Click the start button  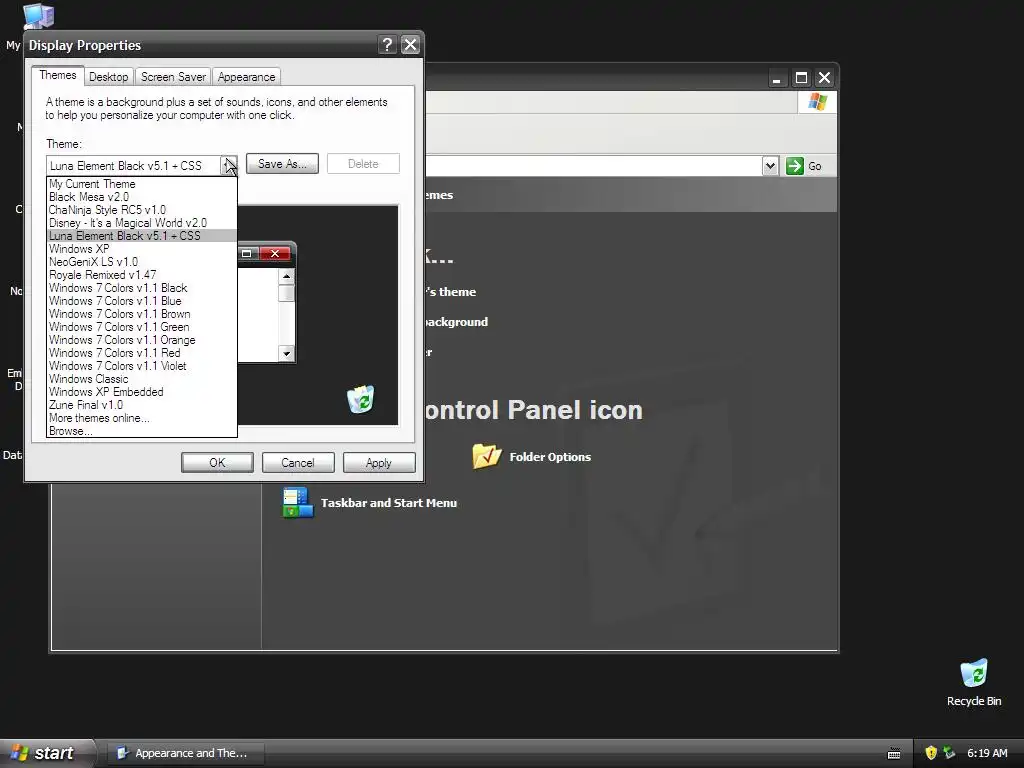47,753
